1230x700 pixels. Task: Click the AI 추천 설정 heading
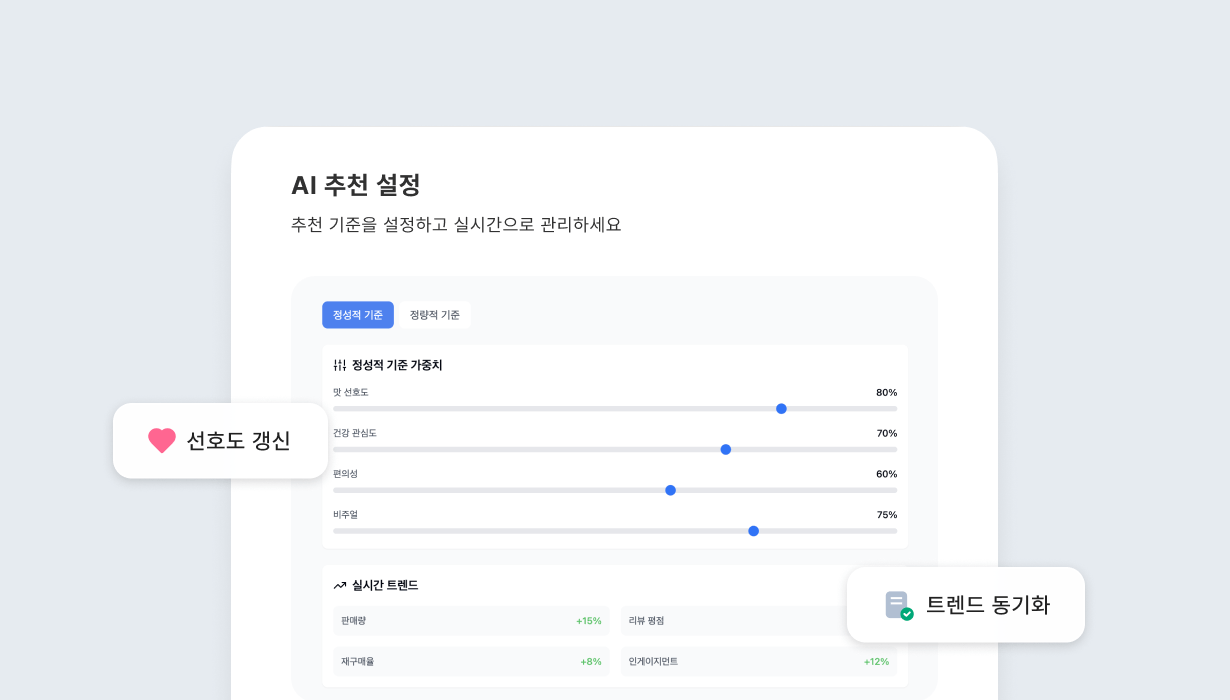tap(355, 186)
